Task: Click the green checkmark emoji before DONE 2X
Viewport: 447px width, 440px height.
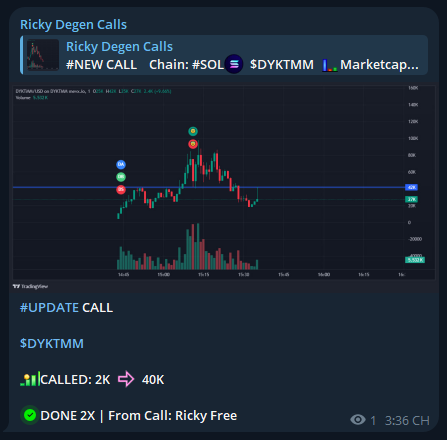Action: point(30,415)
